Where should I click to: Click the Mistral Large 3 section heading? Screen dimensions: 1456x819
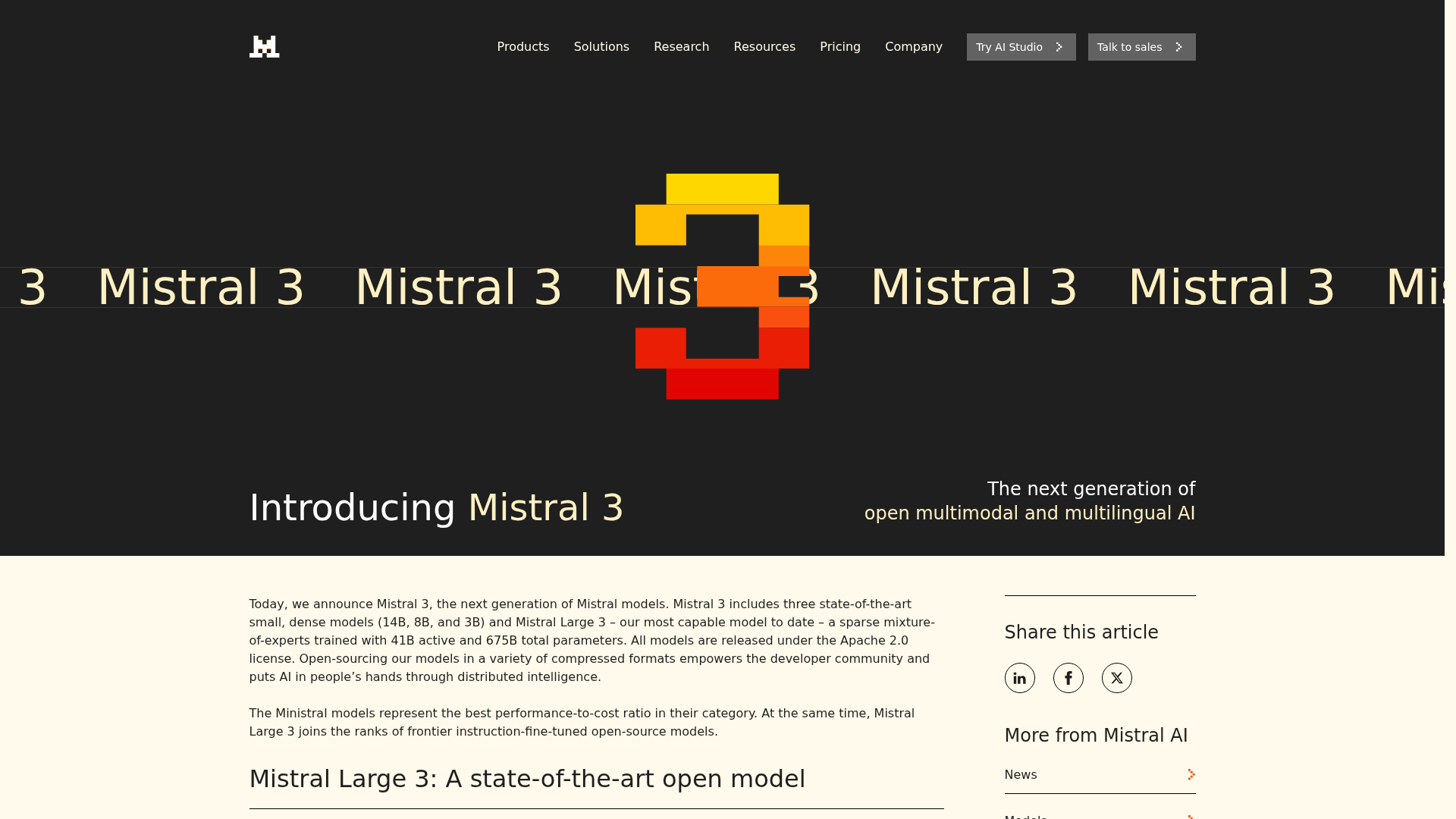[527, 778]
